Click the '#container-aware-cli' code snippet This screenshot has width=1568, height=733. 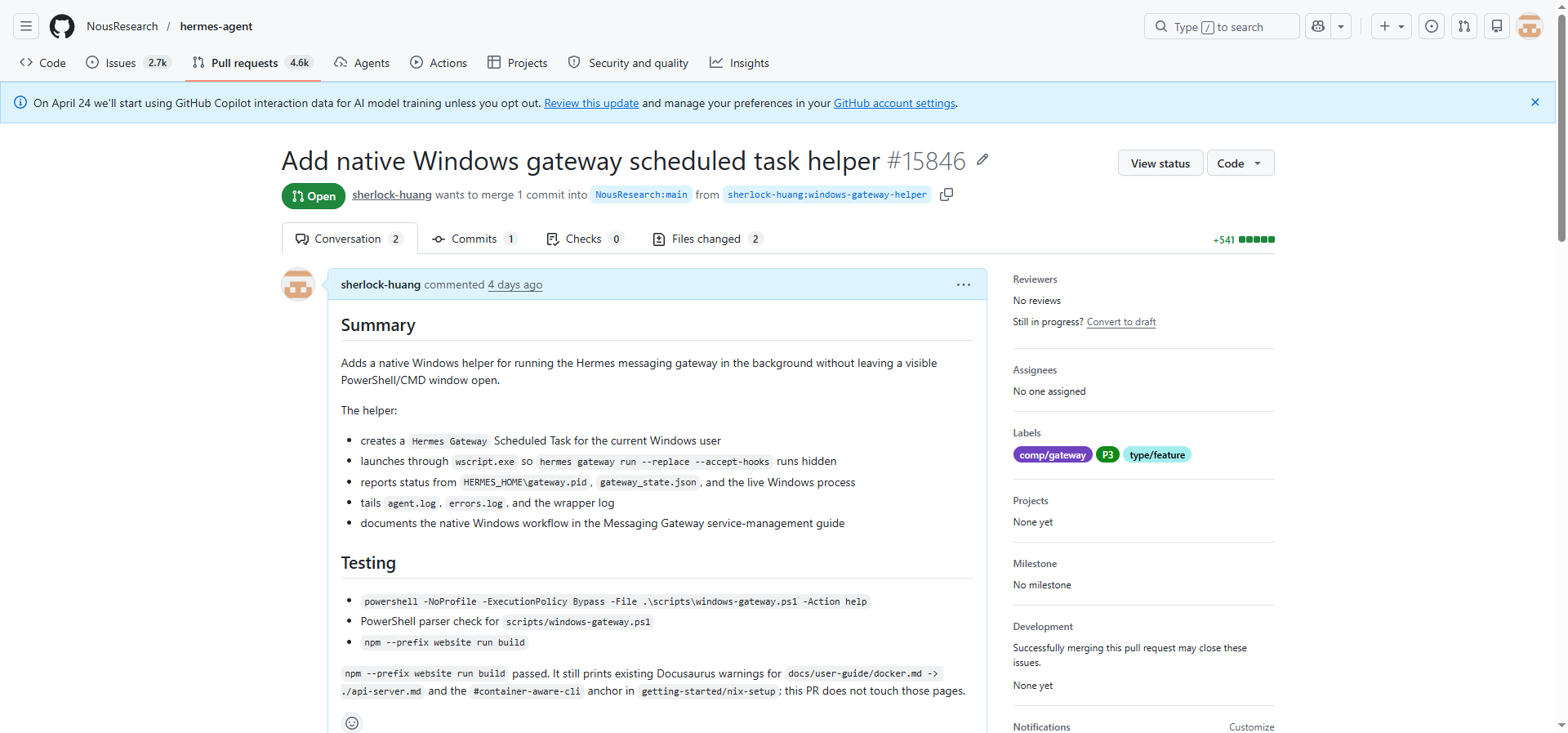pyautogui.click(x=527, y=691)
